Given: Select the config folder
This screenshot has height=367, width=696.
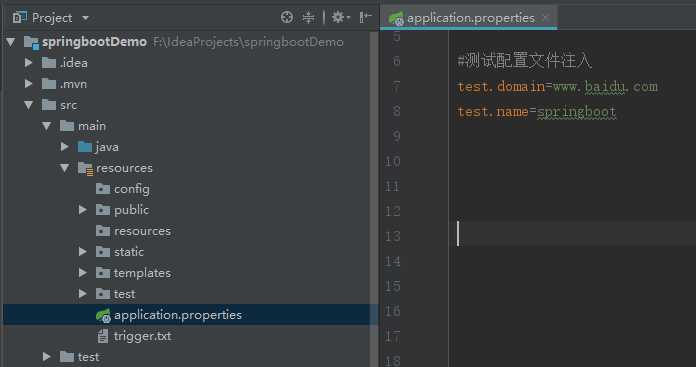Looking at the screenshot, I should (x=132, y=189).
